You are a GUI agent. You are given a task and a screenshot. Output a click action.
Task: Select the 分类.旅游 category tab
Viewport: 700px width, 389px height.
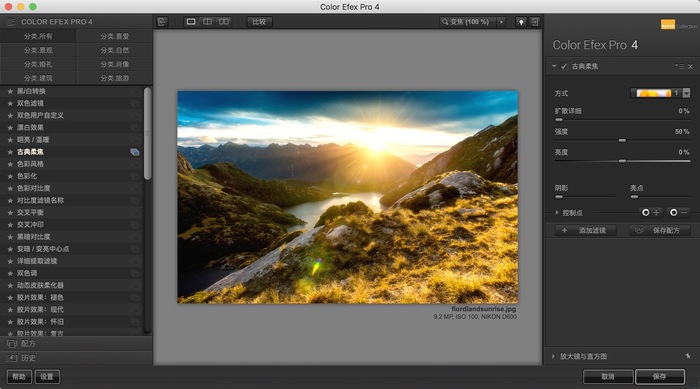[x=115, y=78]
